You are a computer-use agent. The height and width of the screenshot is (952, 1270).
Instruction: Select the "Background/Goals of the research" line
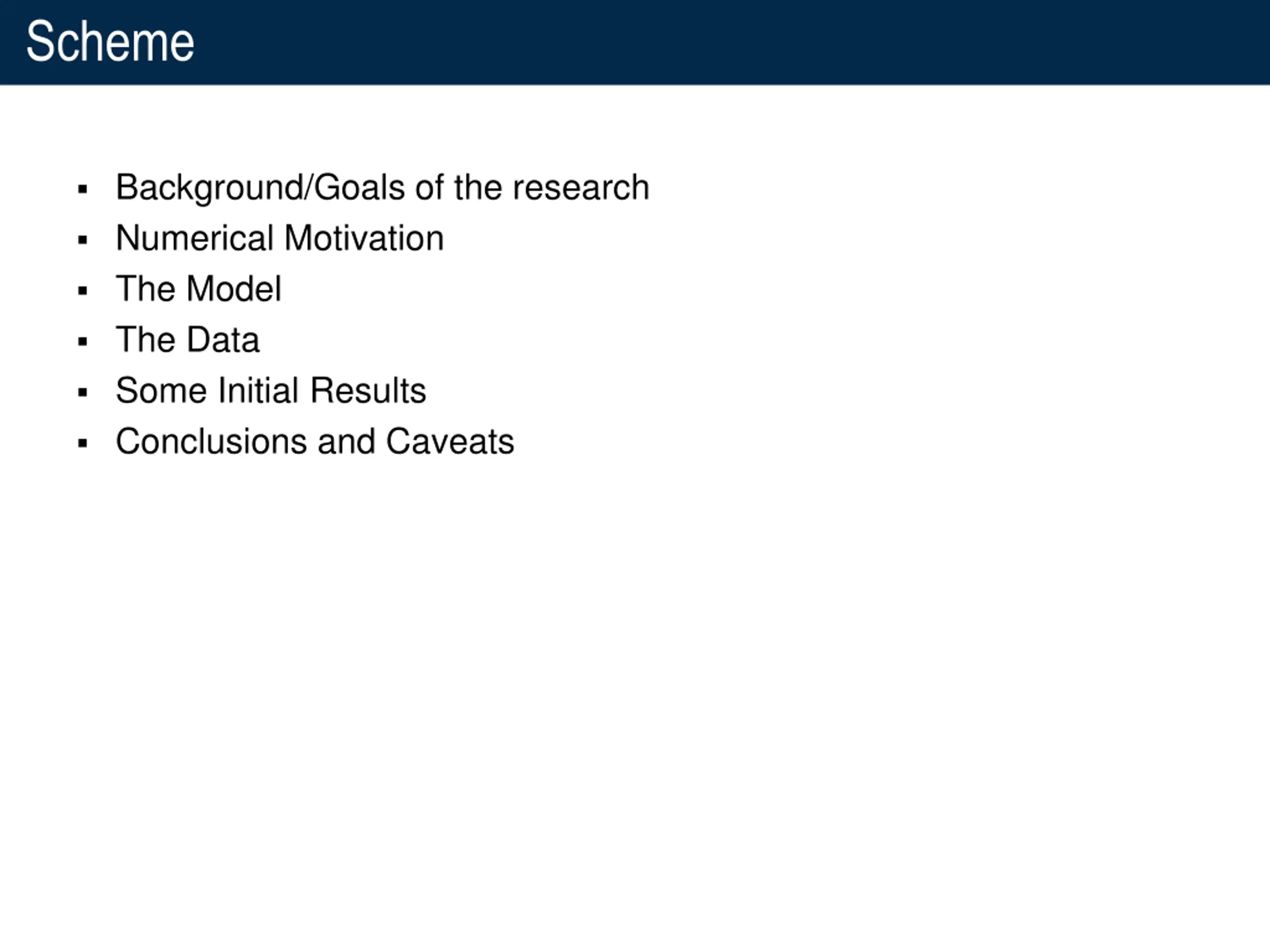tap(382, 187)
